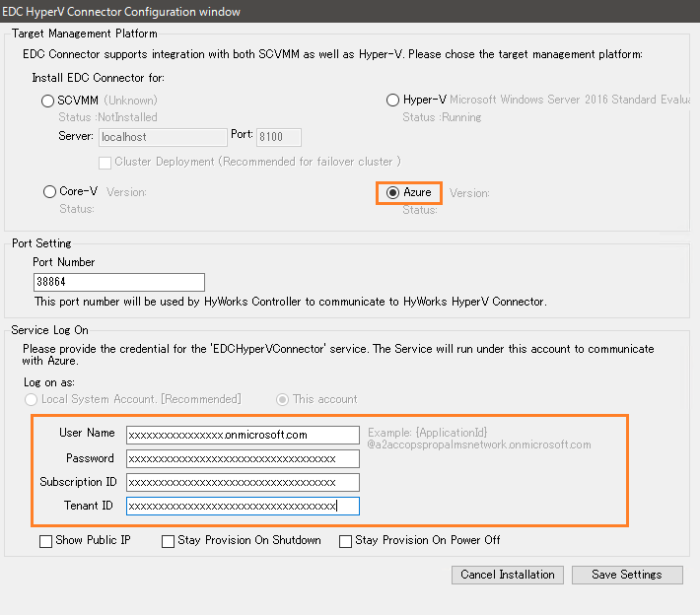Image resolution: width=700 pixels, height=615 pixels.
Task: Click the '(Unknown)' text next to SCVMM
Action: 130,100
